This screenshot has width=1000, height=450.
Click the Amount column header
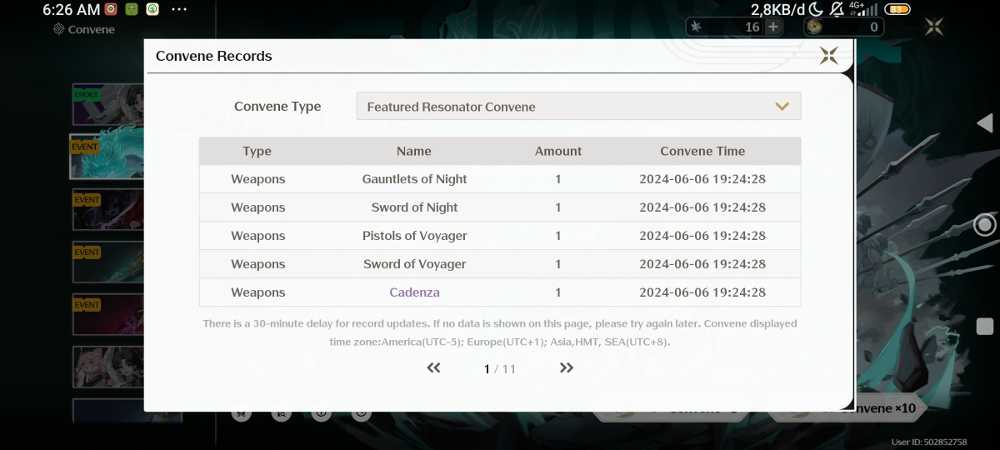click(558, 151)
